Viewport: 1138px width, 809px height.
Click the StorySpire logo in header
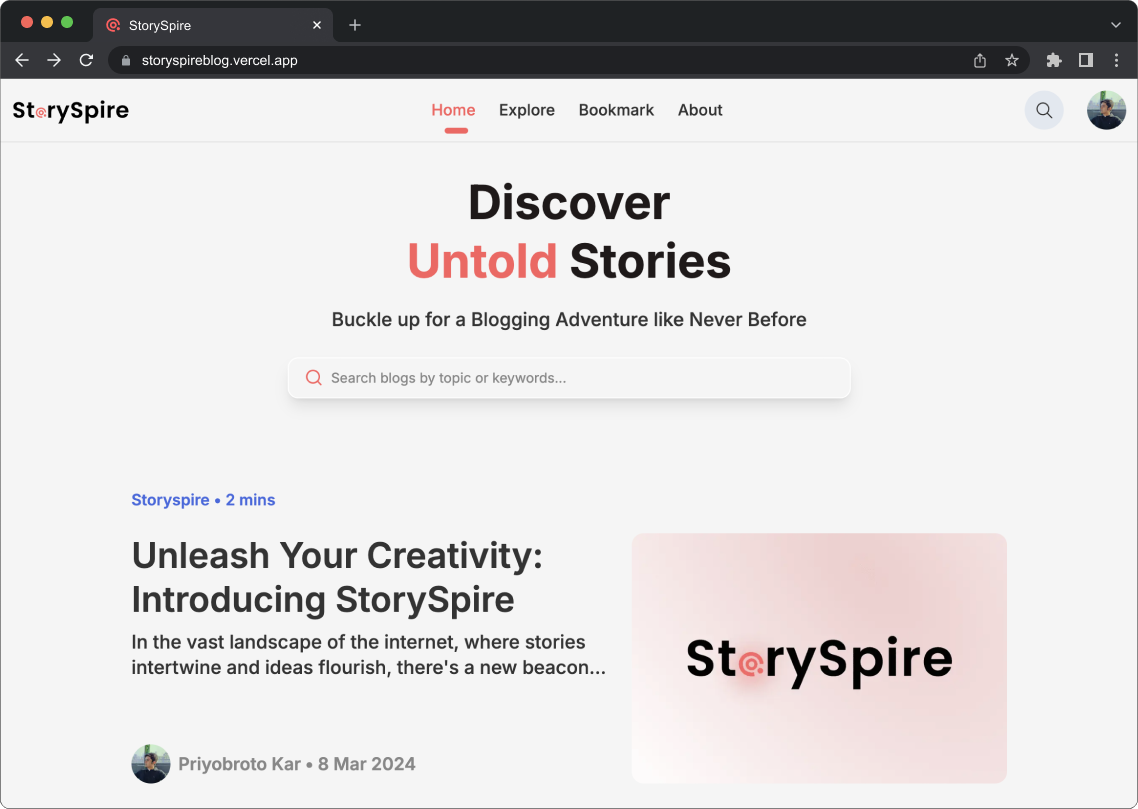[x=70, y=110]
